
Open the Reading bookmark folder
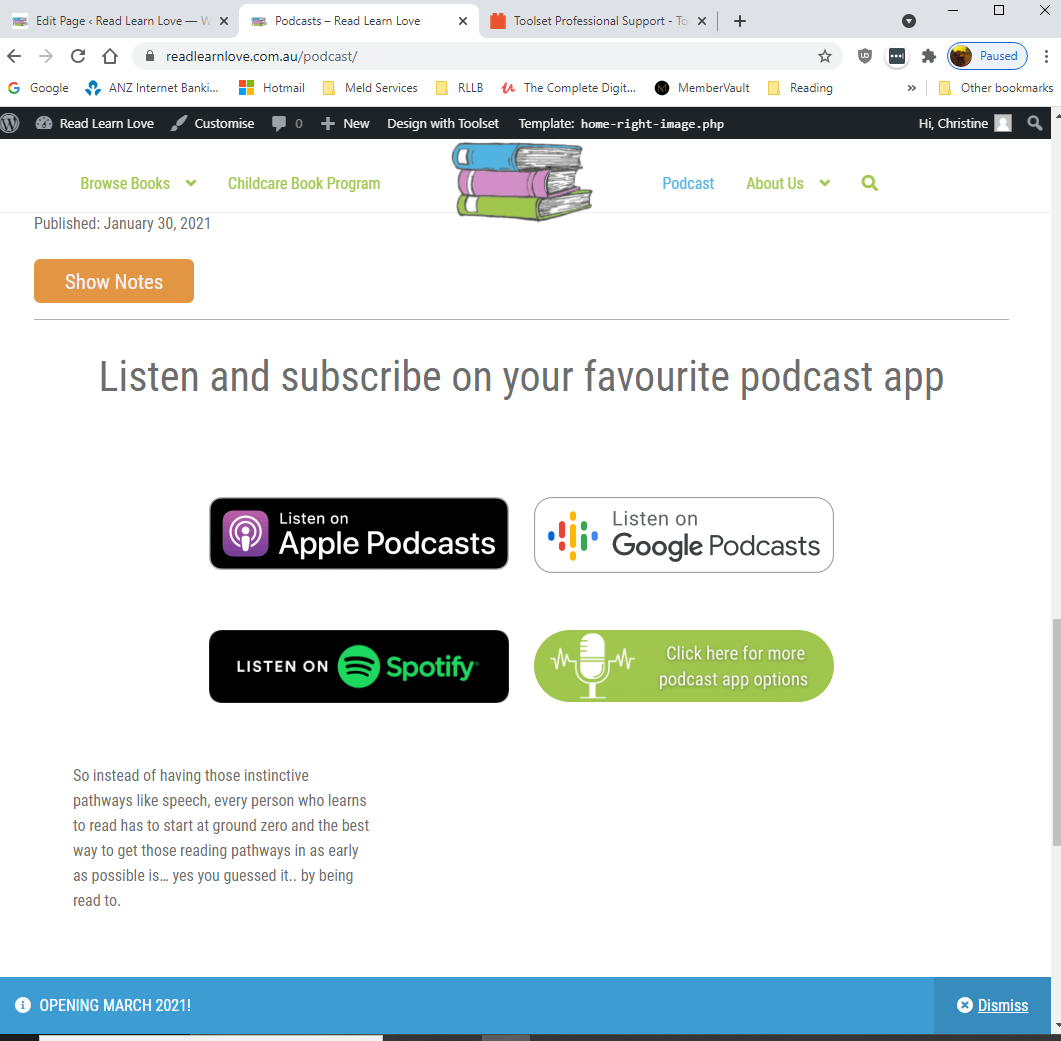(x=800, y=88)
